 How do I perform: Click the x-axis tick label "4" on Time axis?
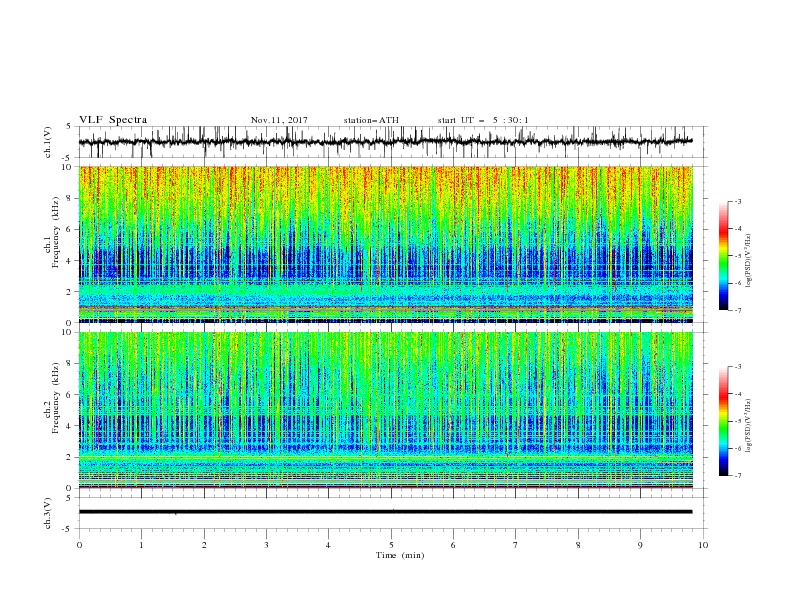(328, 545)
